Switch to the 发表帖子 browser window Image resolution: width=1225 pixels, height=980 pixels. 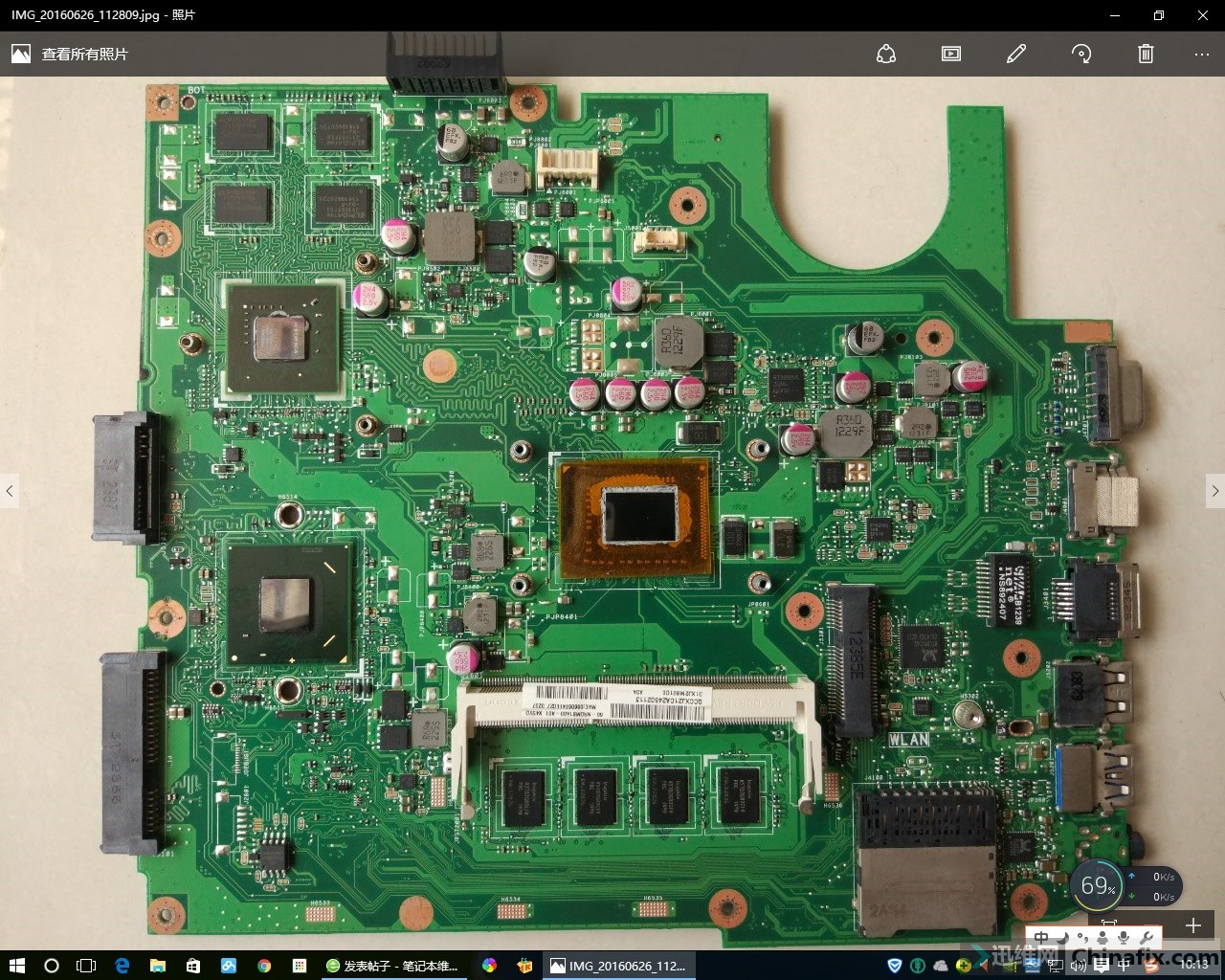(x=392, y=966)
